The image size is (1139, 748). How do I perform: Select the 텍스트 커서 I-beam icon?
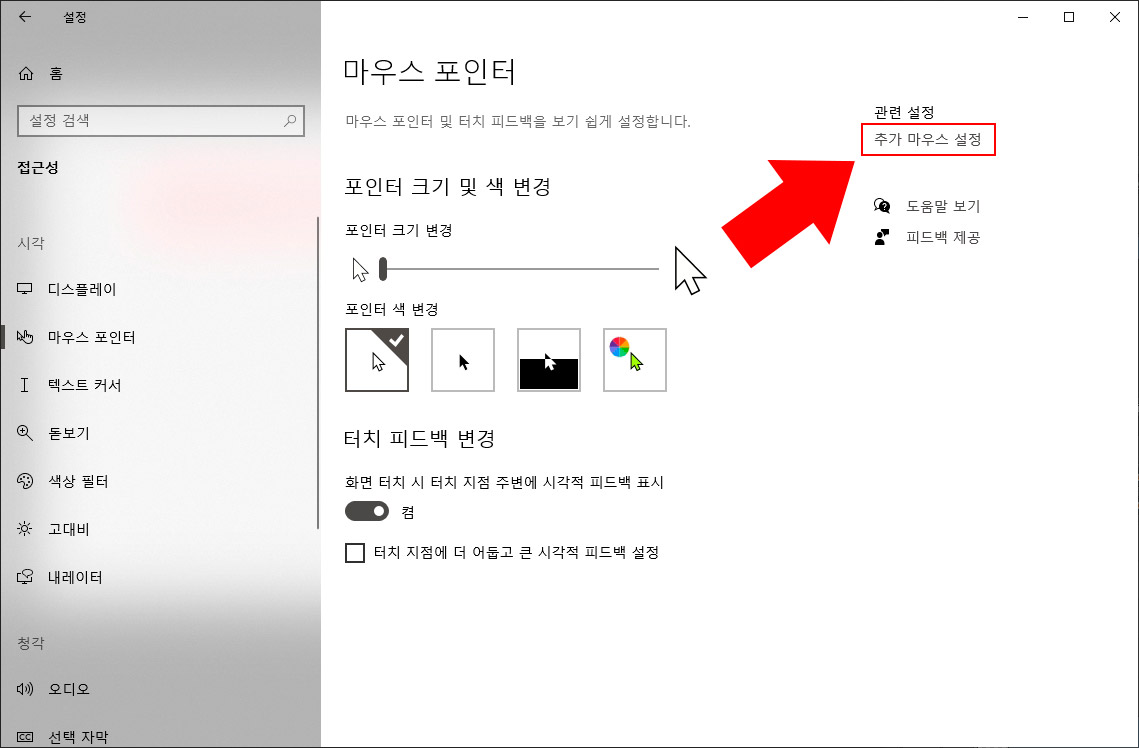[x=25, y=385]
